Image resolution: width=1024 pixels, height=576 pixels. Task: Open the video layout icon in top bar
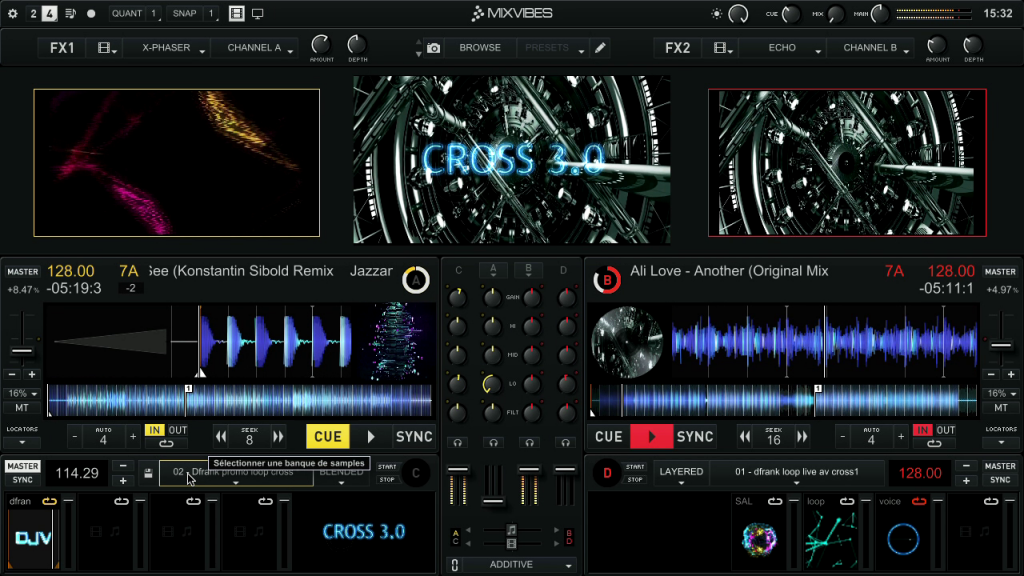click(236, 13)
